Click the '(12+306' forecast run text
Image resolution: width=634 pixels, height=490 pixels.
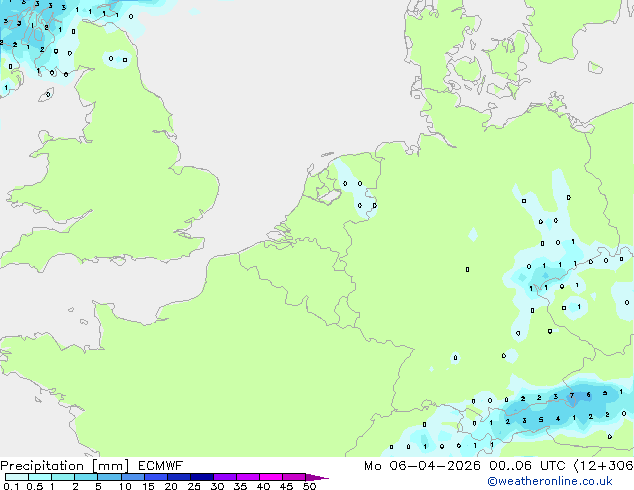click(x=604, y=466)
